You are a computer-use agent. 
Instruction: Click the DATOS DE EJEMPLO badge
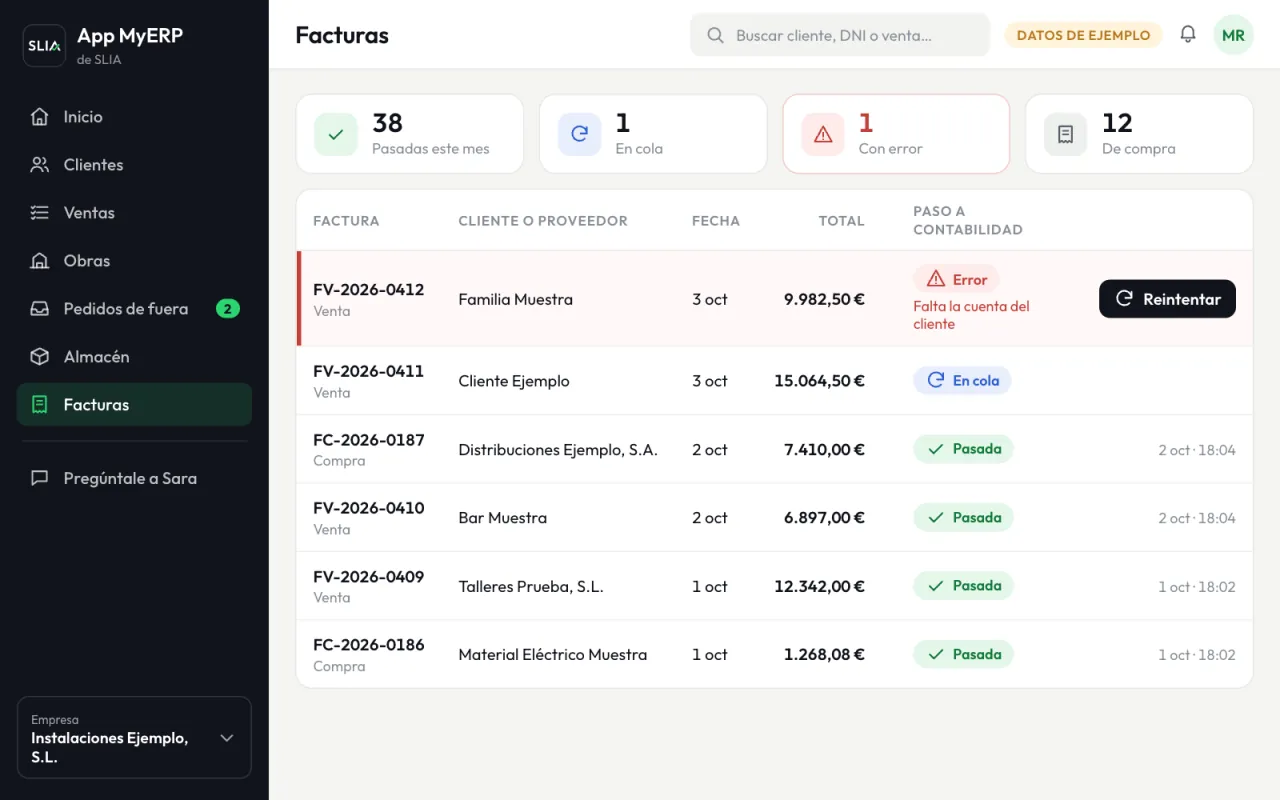1083,35
